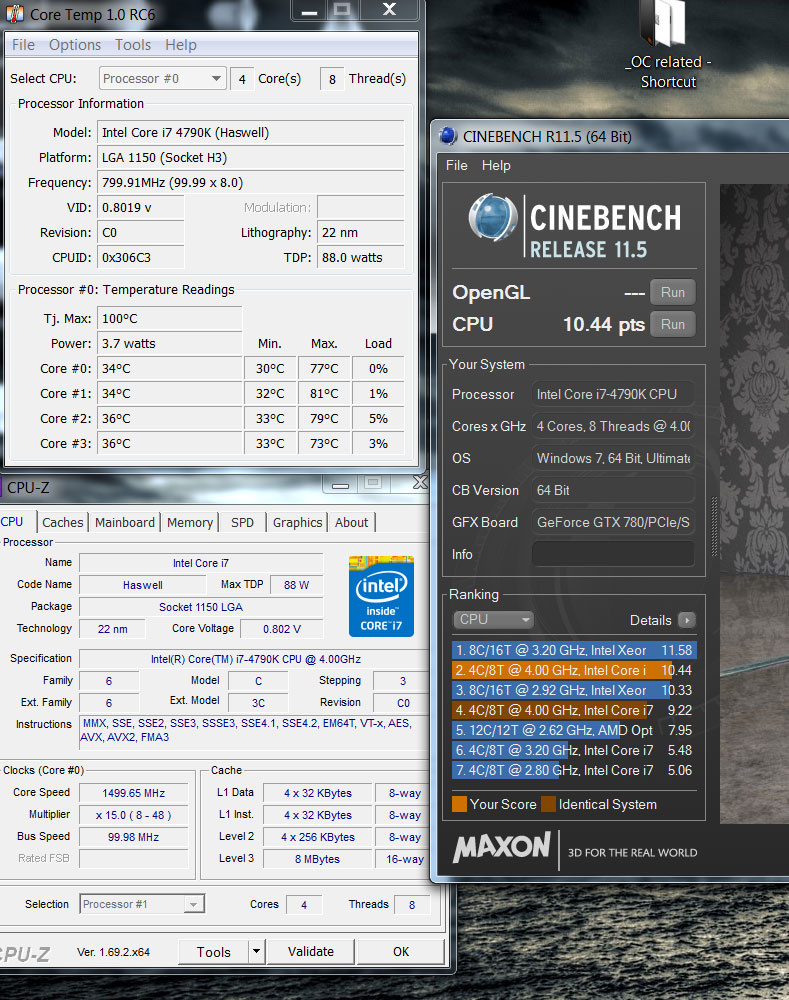Open Core Temp Tools menu

coord(133,45)
